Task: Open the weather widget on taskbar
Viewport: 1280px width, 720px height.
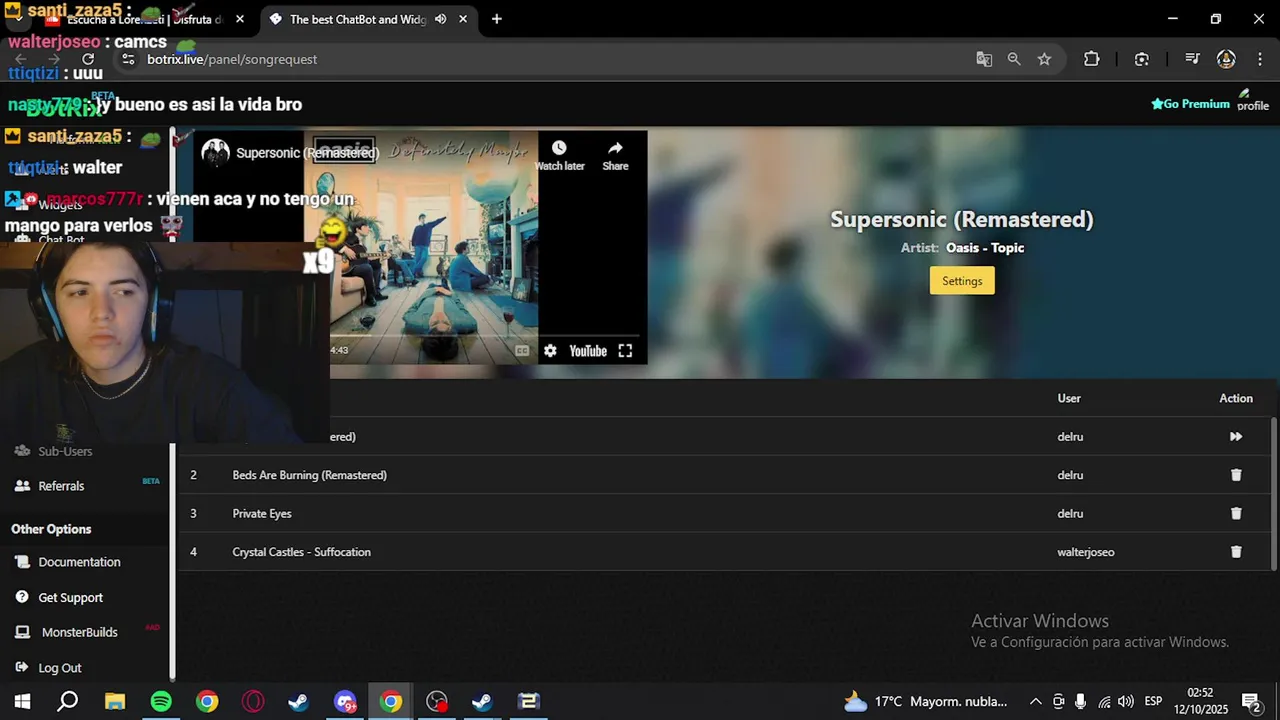Action: pos(926,702)
